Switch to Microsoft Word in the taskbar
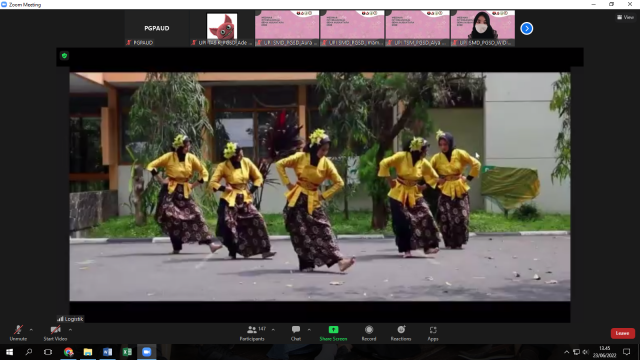The width and height of the screenshot is (640, 360). coord(107,352)
